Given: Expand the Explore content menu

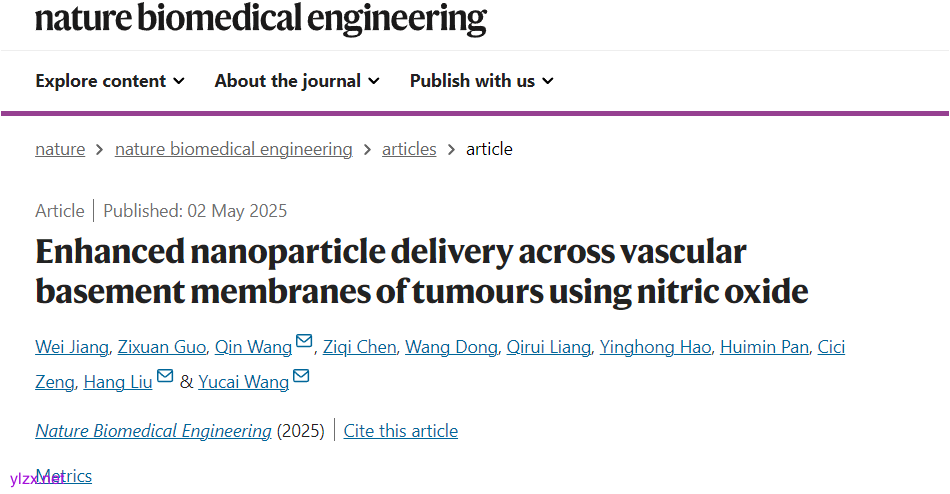Looking at the screenshot, I should [x=110, y=81].
